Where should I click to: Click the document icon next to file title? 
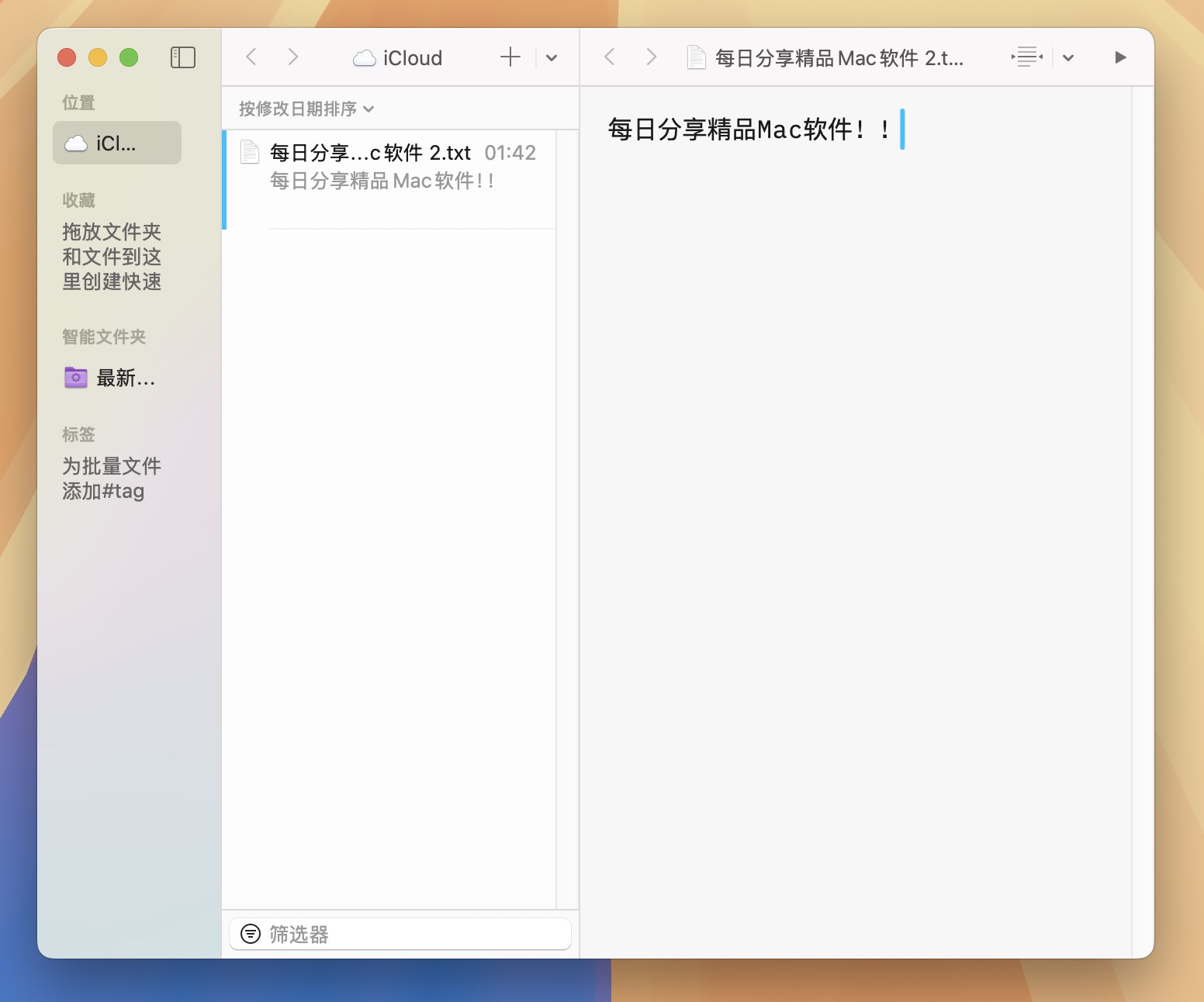coord(696,57)
